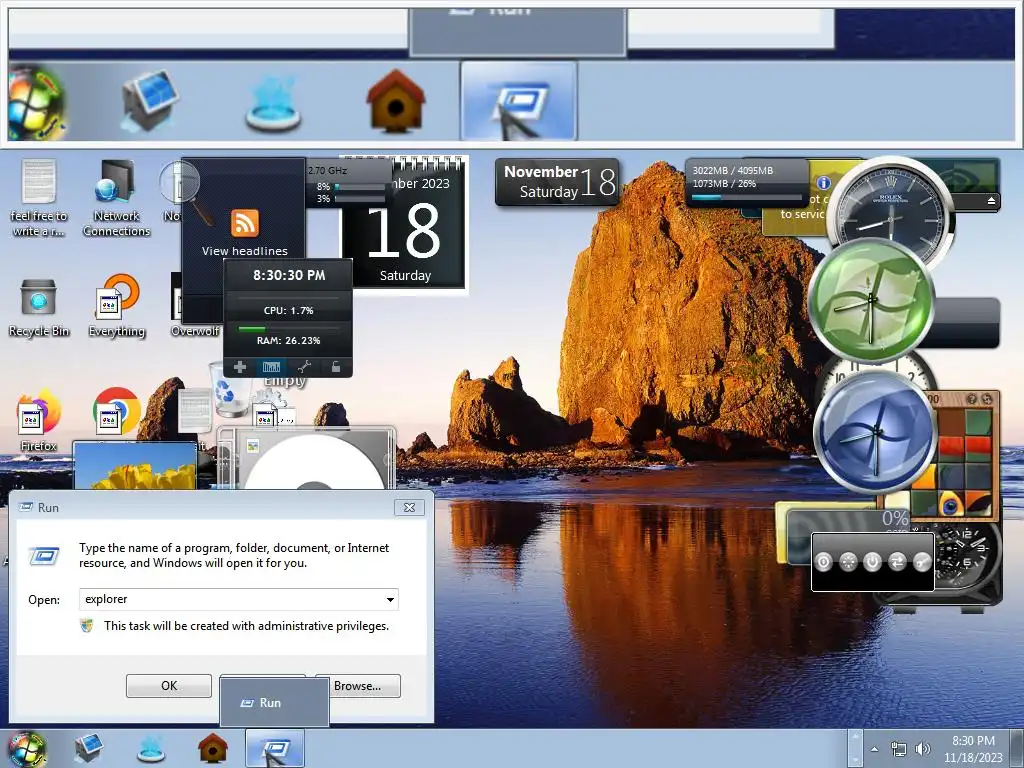Open the volume speaker icon in the tray
1024x768 pixels.
(922, 749)
